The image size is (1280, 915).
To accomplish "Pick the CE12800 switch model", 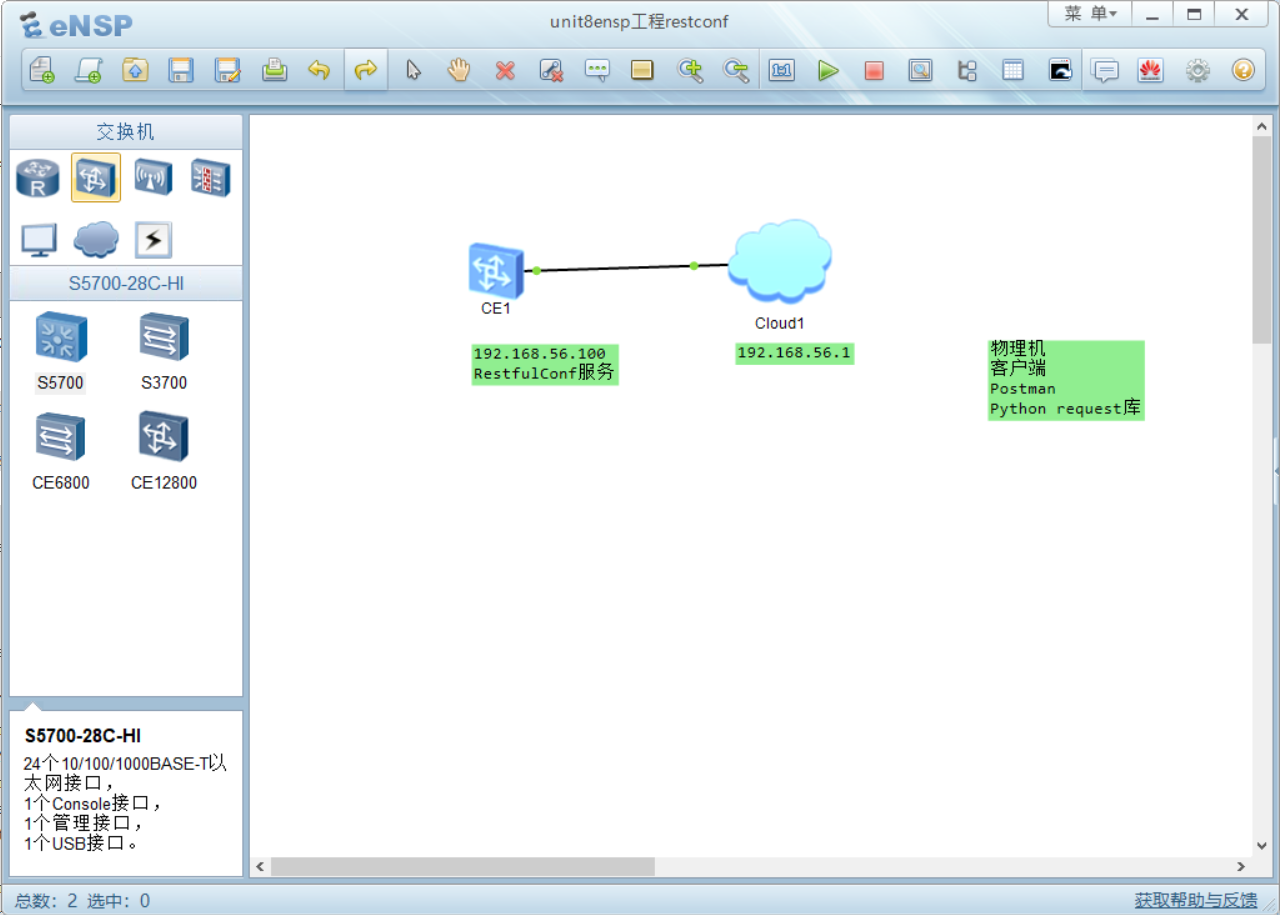I will pyautogui.click(x=164, y=438).
